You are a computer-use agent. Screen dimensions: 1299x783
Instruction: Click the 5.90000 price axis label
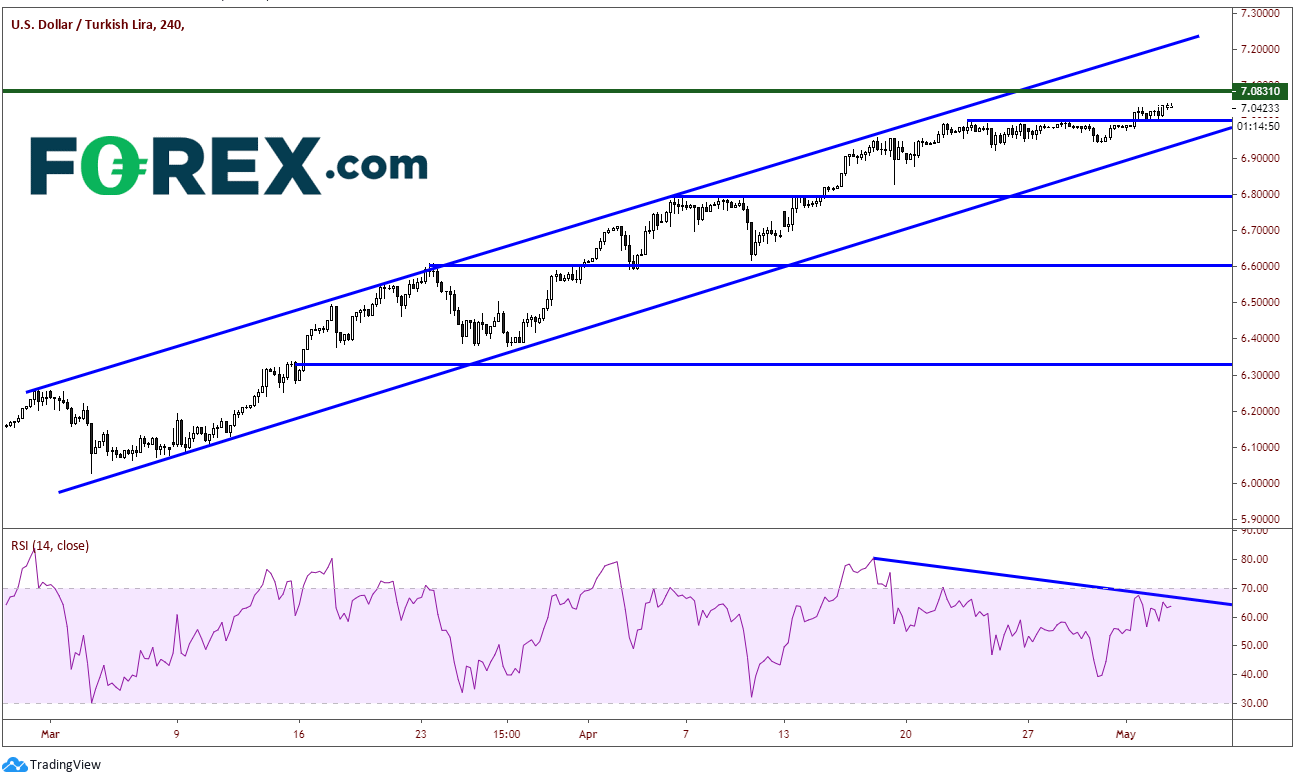pyautogui.click(x=1260, y=520)
